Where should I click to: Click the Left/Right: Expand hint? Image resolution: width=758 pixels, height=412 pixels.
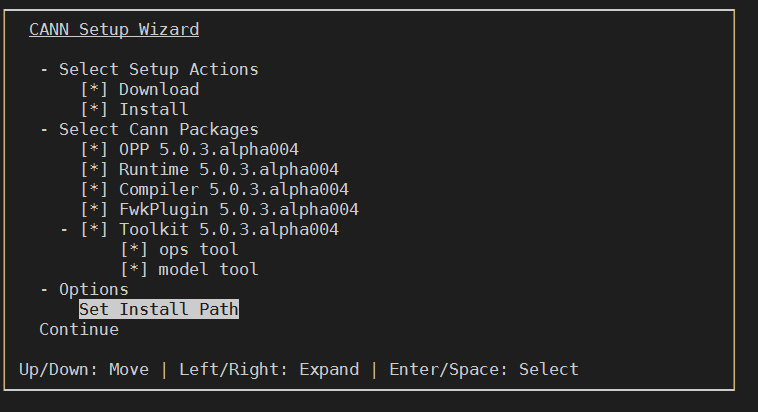click(269, 370)
